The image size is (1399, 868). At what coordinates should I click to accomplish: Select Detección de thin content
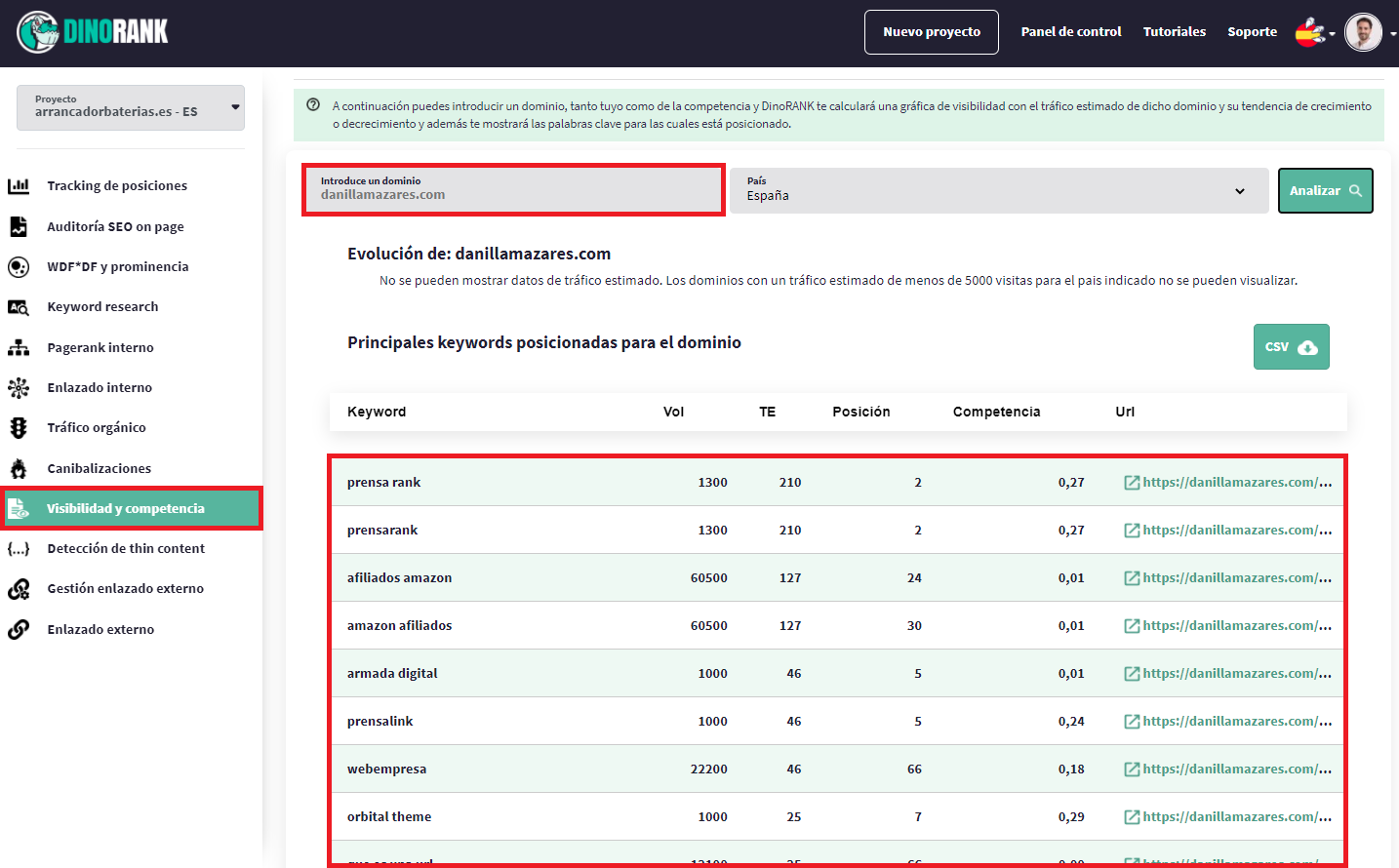click(x=126, y=548)
